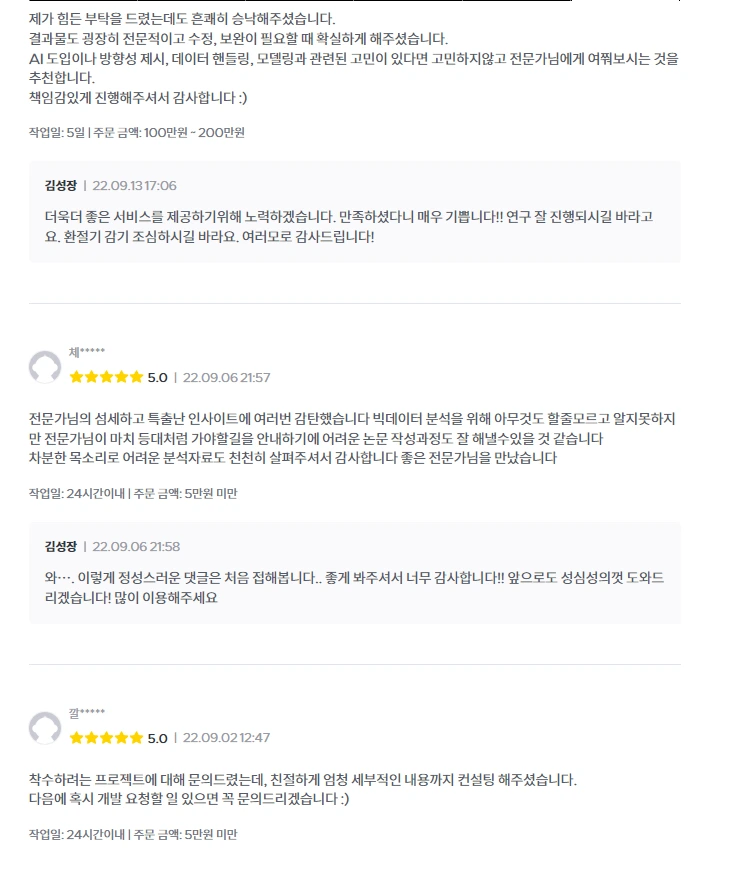Click the 5.0 score next to 22.09.02 12:47
Screen dimensions: 729x871
pyautogui.click(x=158, y=738)
